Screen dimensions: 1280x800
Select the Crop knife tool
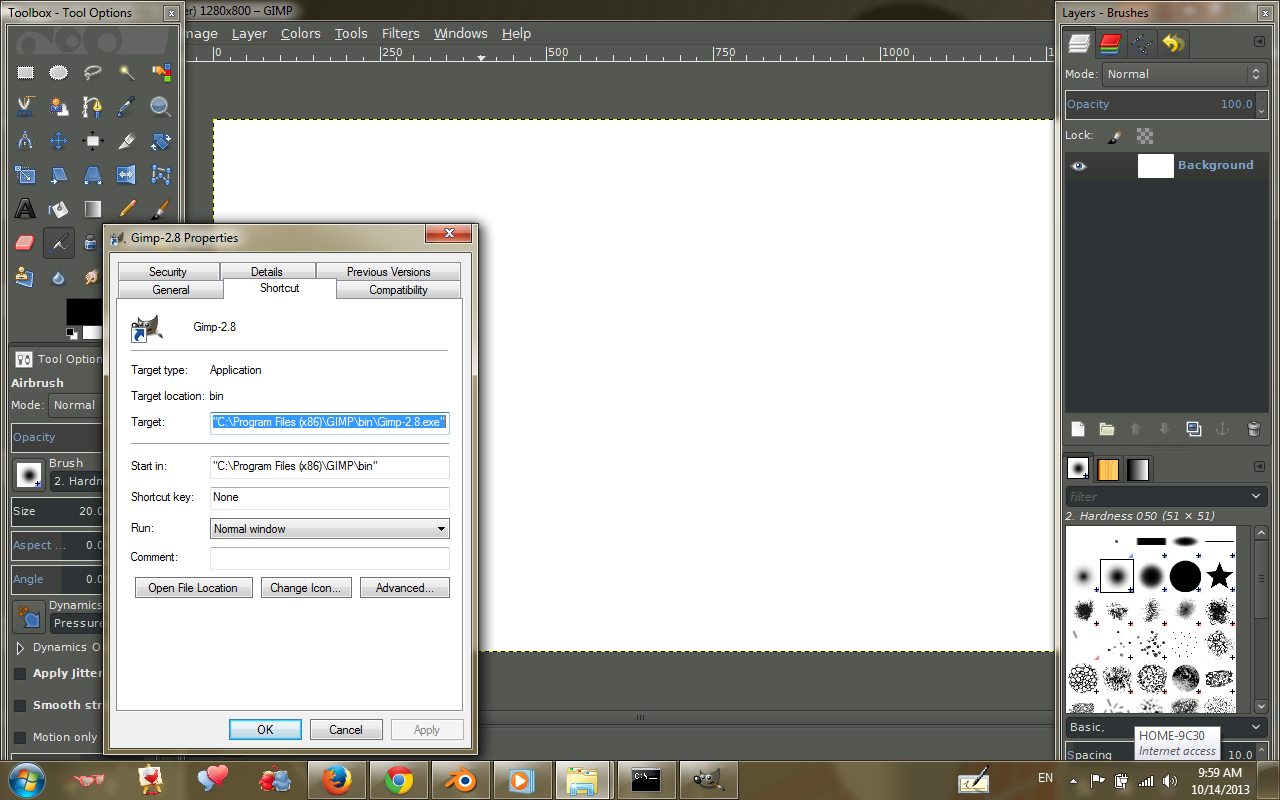pyautogui.click(x=127, y=140)
